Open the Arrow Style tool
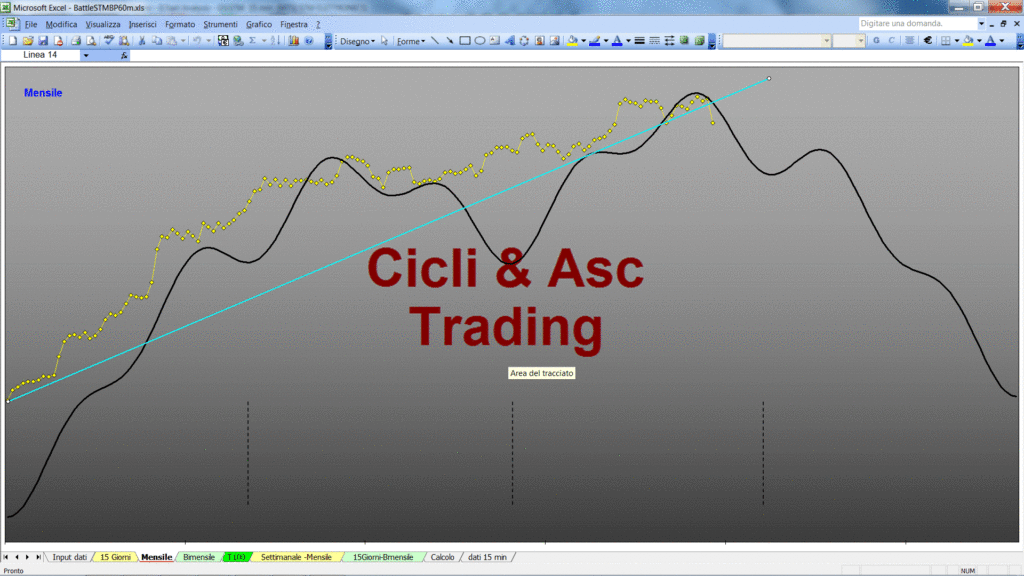 [x=669, y=40]
